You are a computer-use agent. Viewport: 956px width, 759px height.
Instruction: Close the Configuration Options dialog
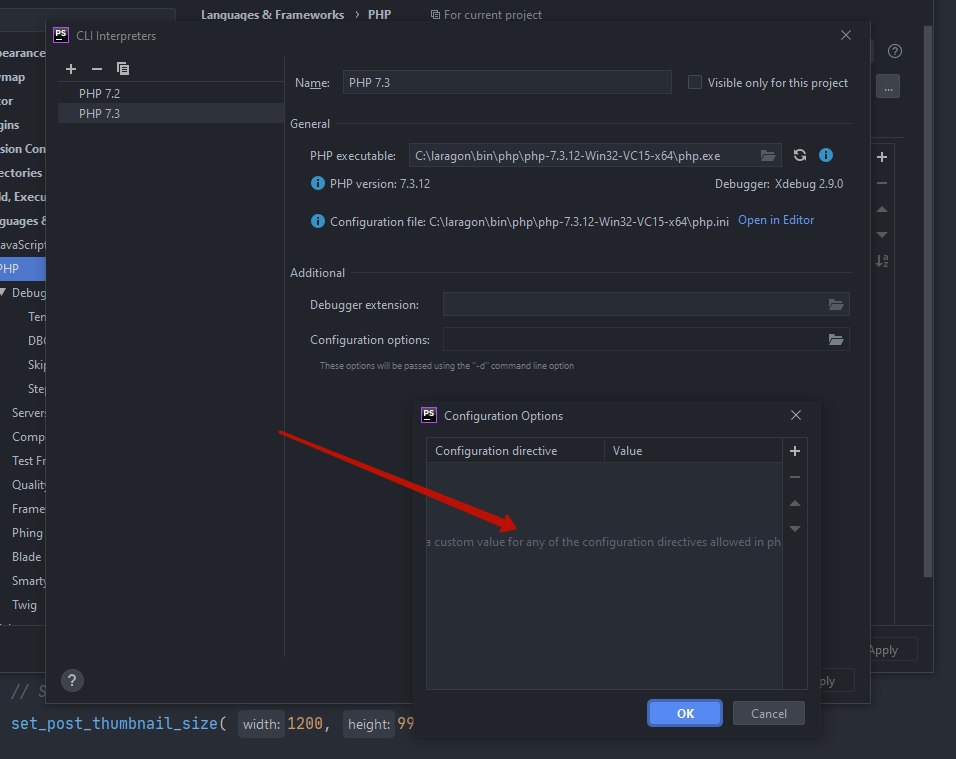click(796, 415)
